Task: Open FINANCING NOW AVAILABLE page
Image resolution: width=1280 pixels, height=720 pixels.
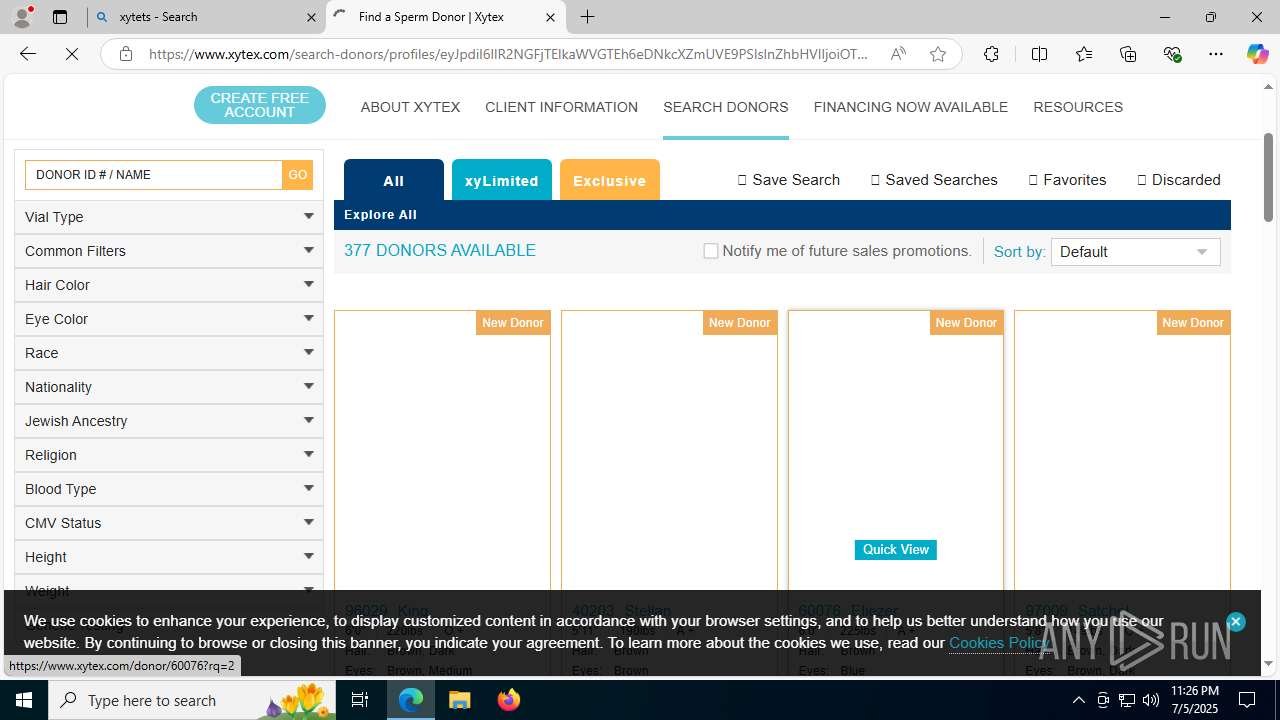Action: point(910,107)
